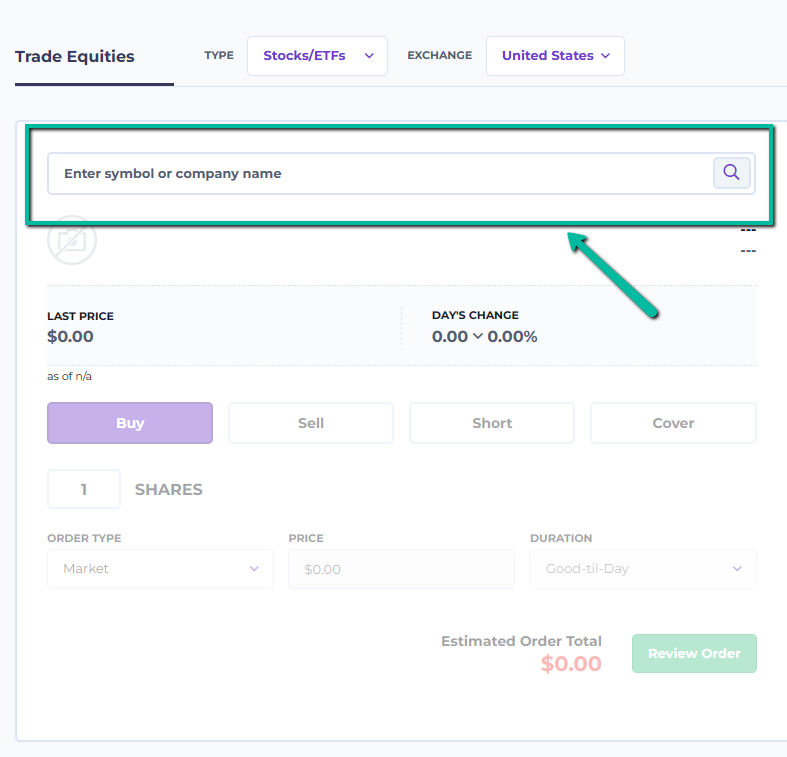
Task: Click the Review Order button
Action: click(694, 653)
